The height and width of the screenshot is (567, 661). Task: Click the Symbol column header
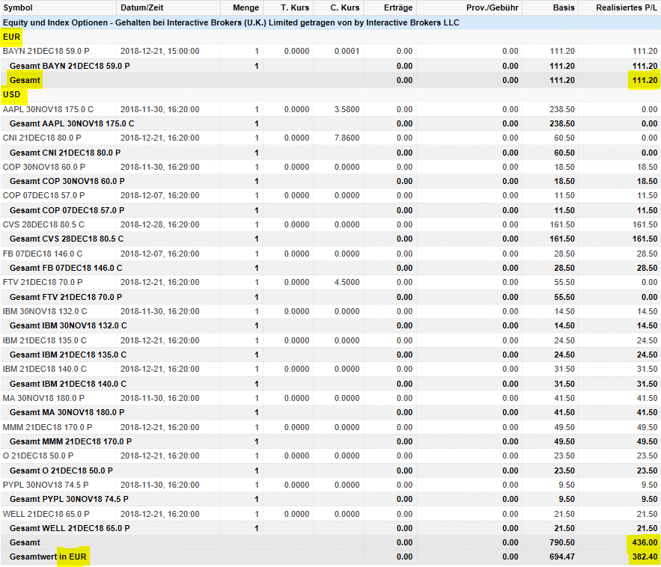[18, 8]
